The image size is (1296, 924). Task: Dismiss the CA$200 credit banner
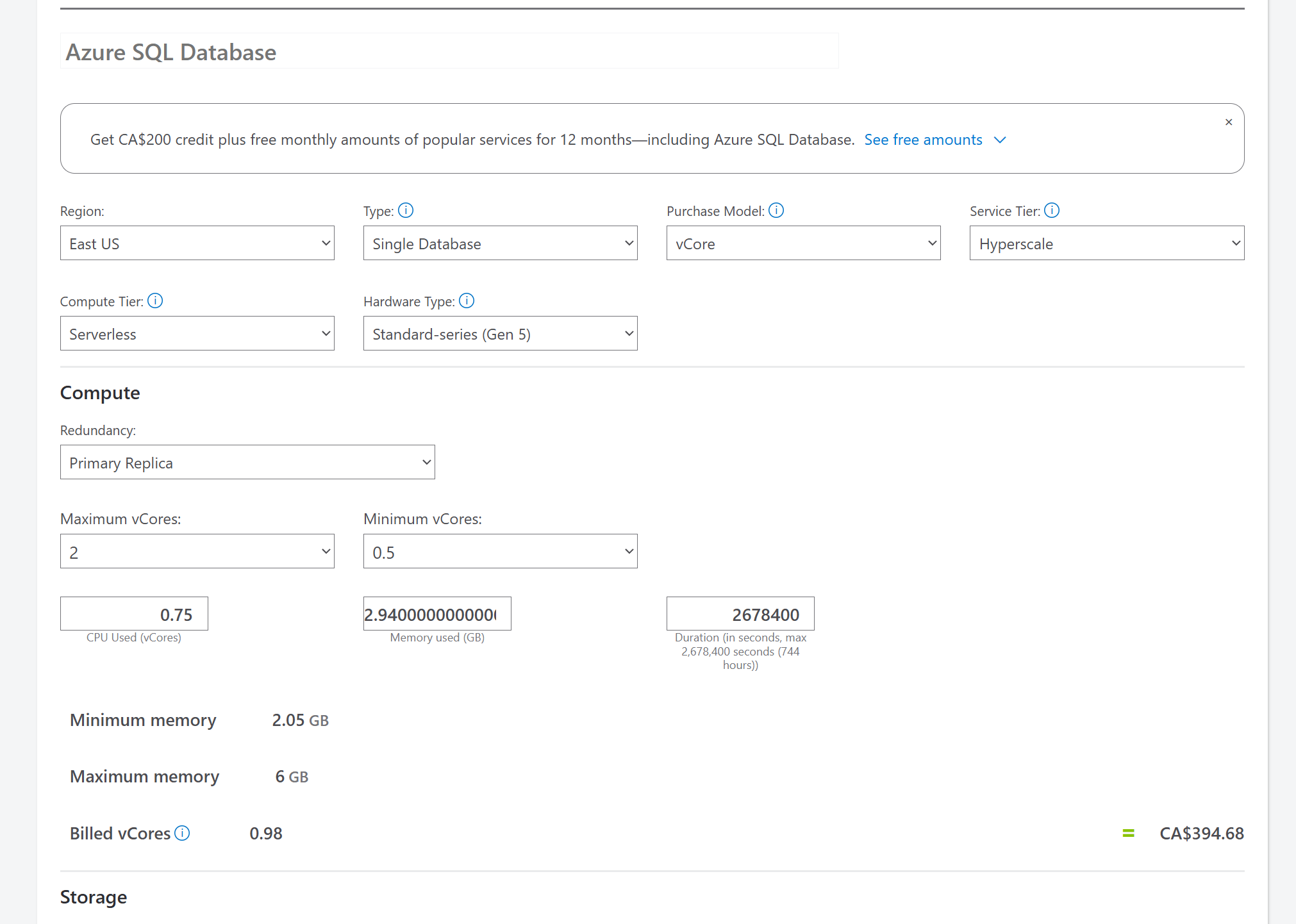tap(1229, 122)
